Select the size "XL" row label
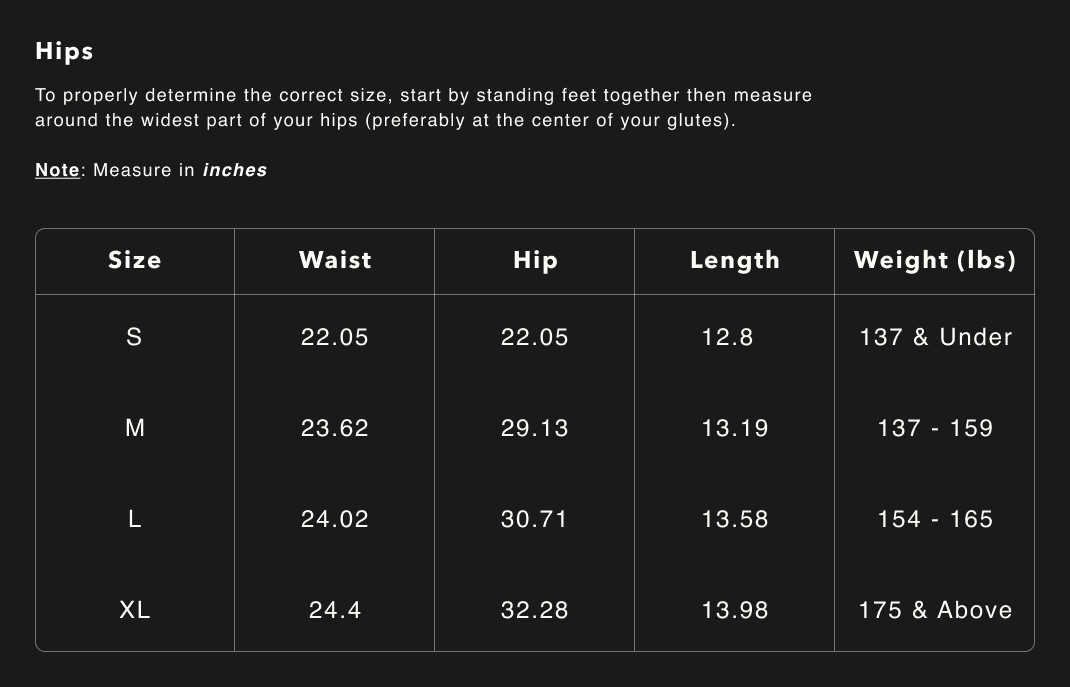This screenshot has width=1070, height=687. pyautogui.click(x=135, y=610)
